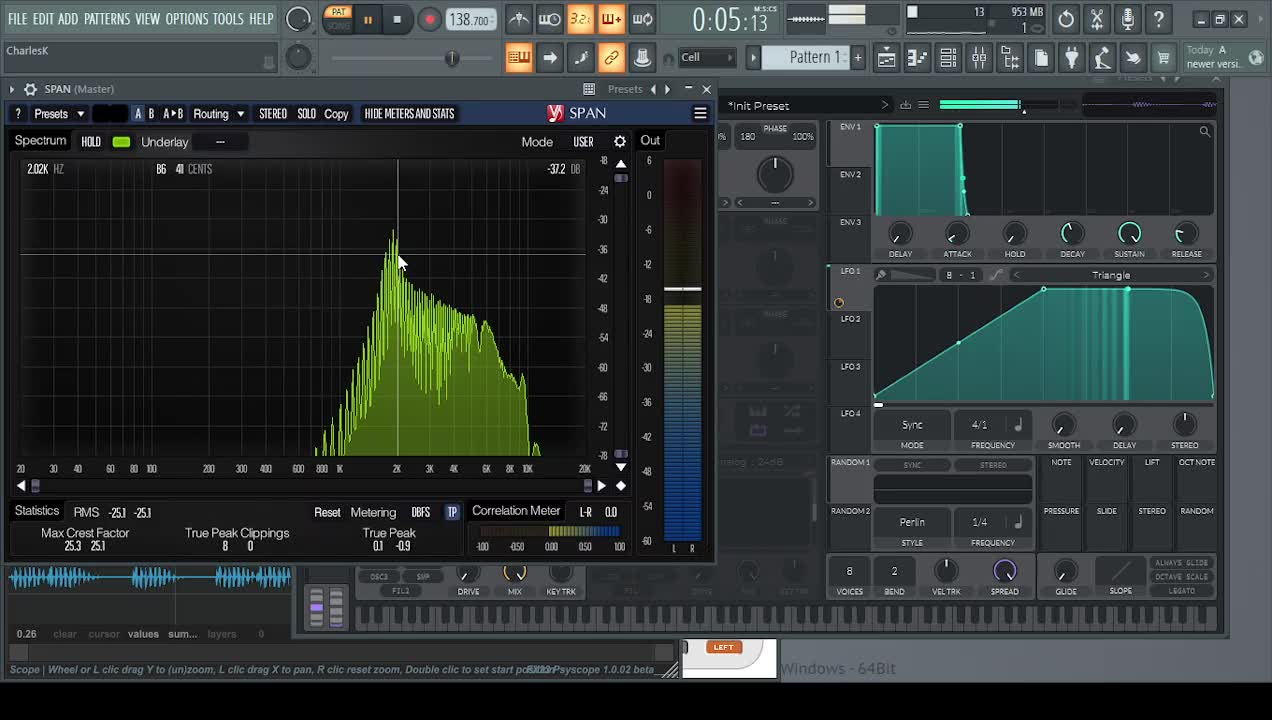Toggle PAT/SONG mode switch
Screen dimensions: 1272x720
(338, 19)
